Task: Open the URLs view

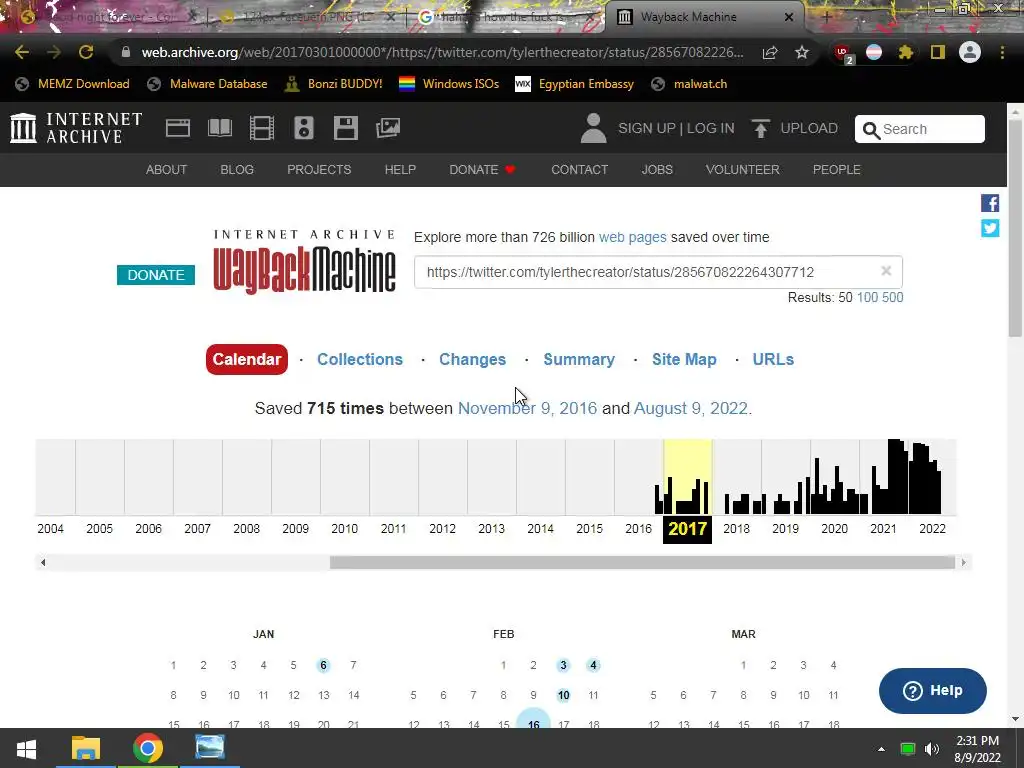Action: coord(773,359)
